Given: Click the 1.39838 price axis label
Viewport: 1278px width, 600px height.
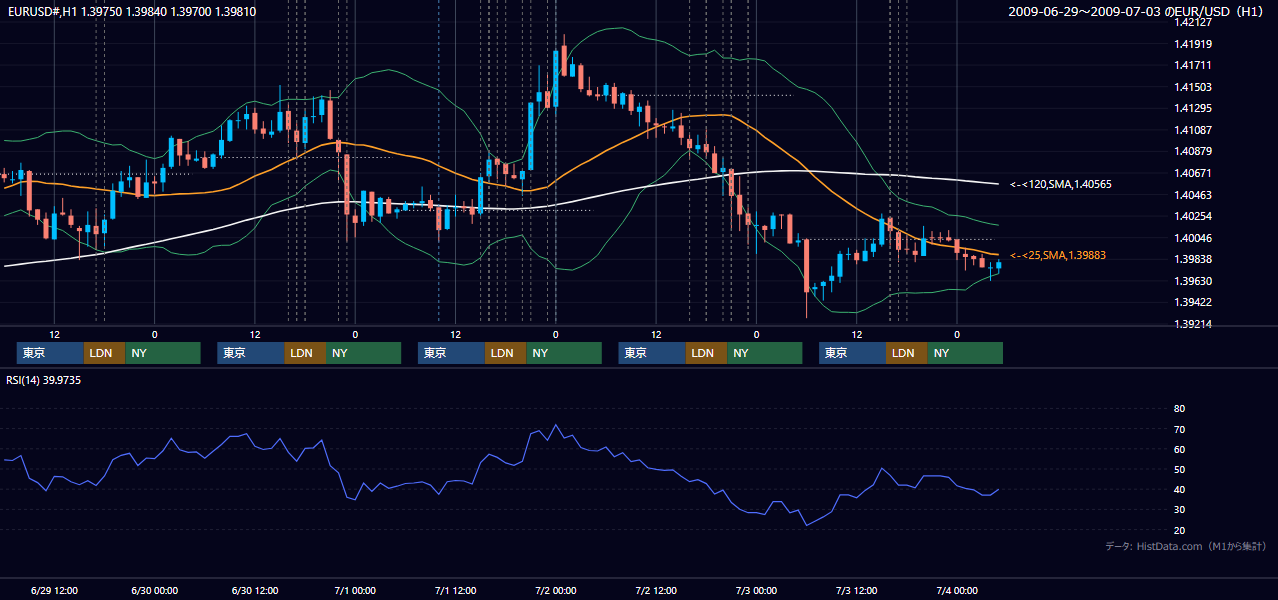Looking at the screenshot, I should click(1195, 259).
